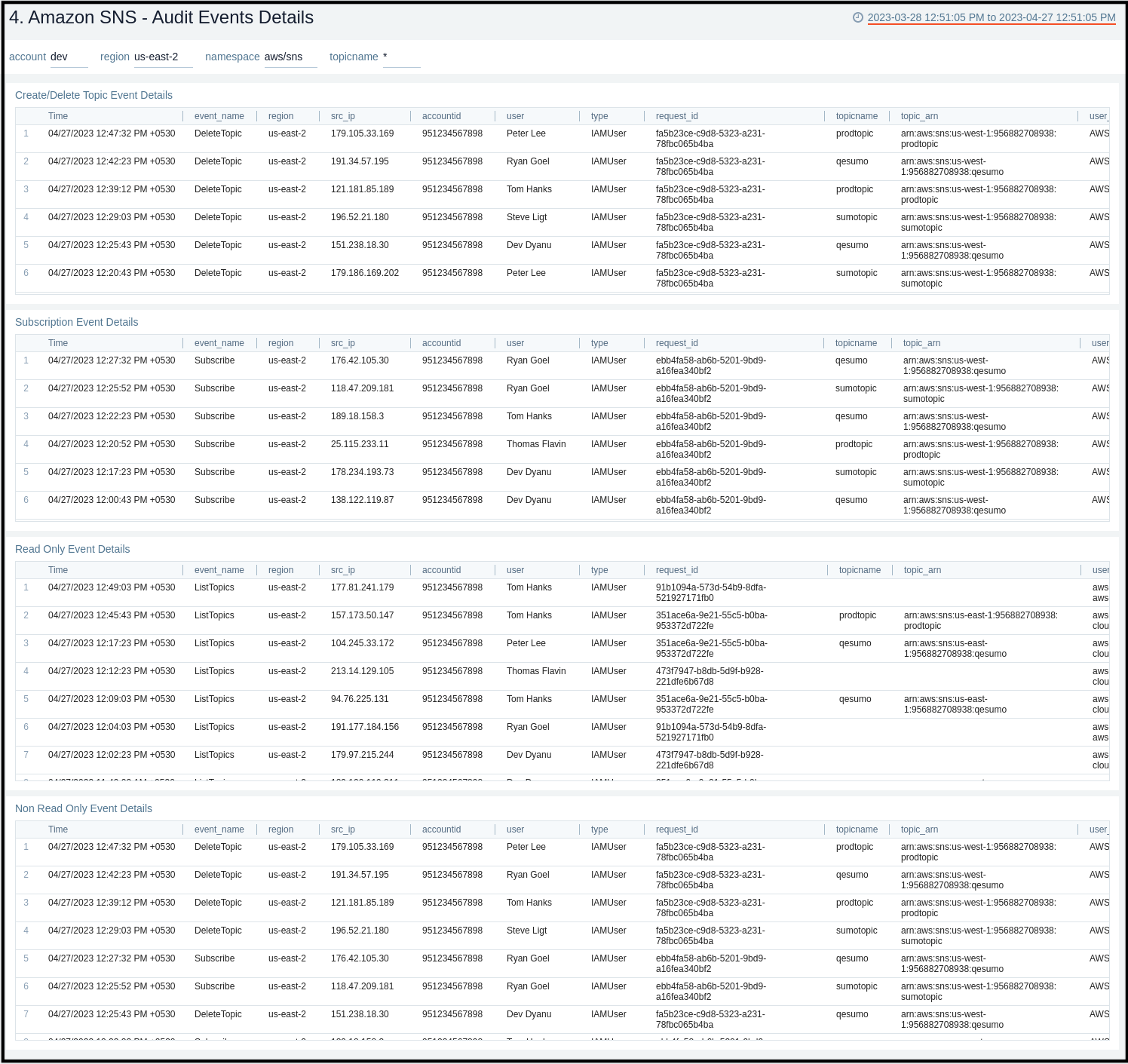Open the Create/Delete Topic Event Details panel title

(x=93, y=95)
